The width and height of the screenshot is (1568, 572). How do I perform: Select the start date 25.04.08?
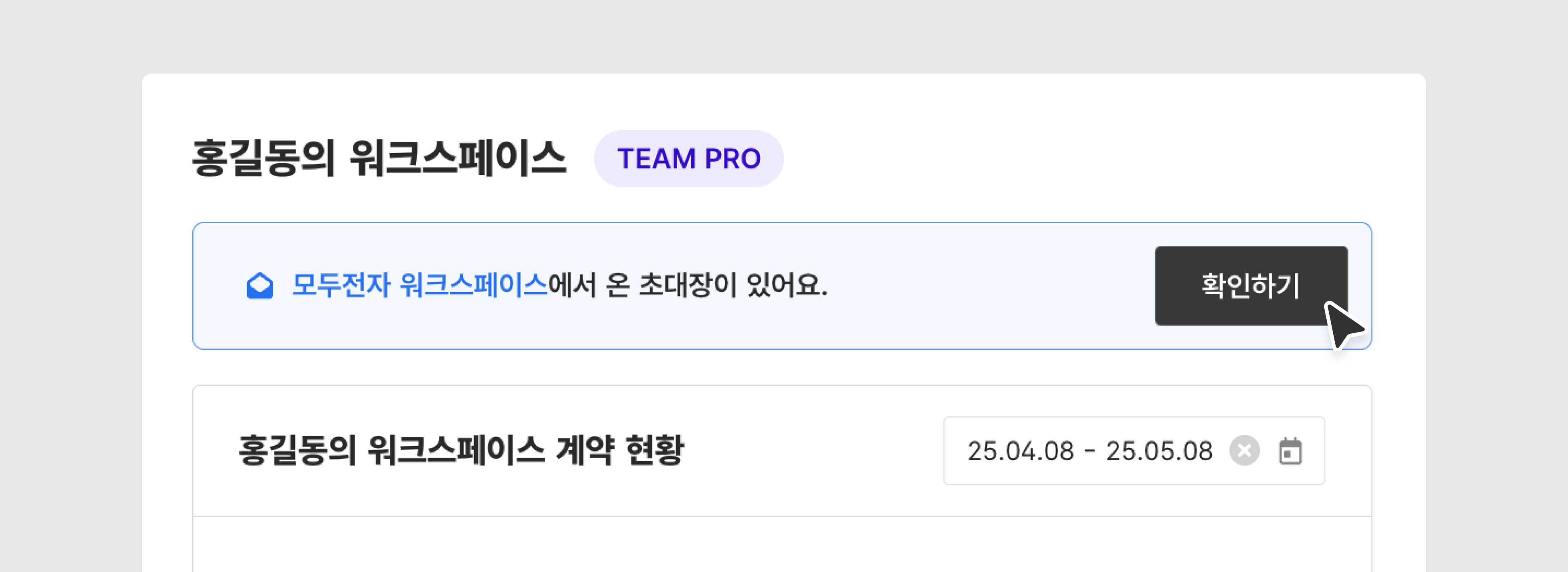(x=1020, y=451)
